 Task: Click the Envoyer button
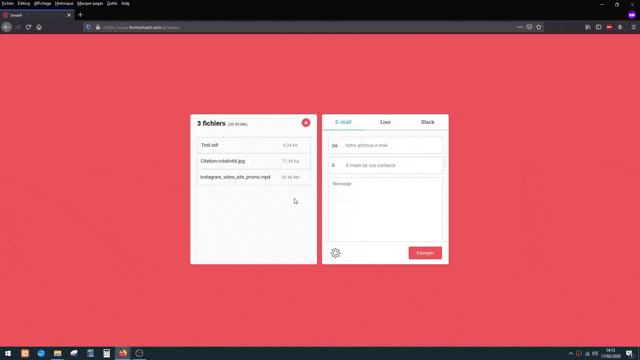point(425,253)
